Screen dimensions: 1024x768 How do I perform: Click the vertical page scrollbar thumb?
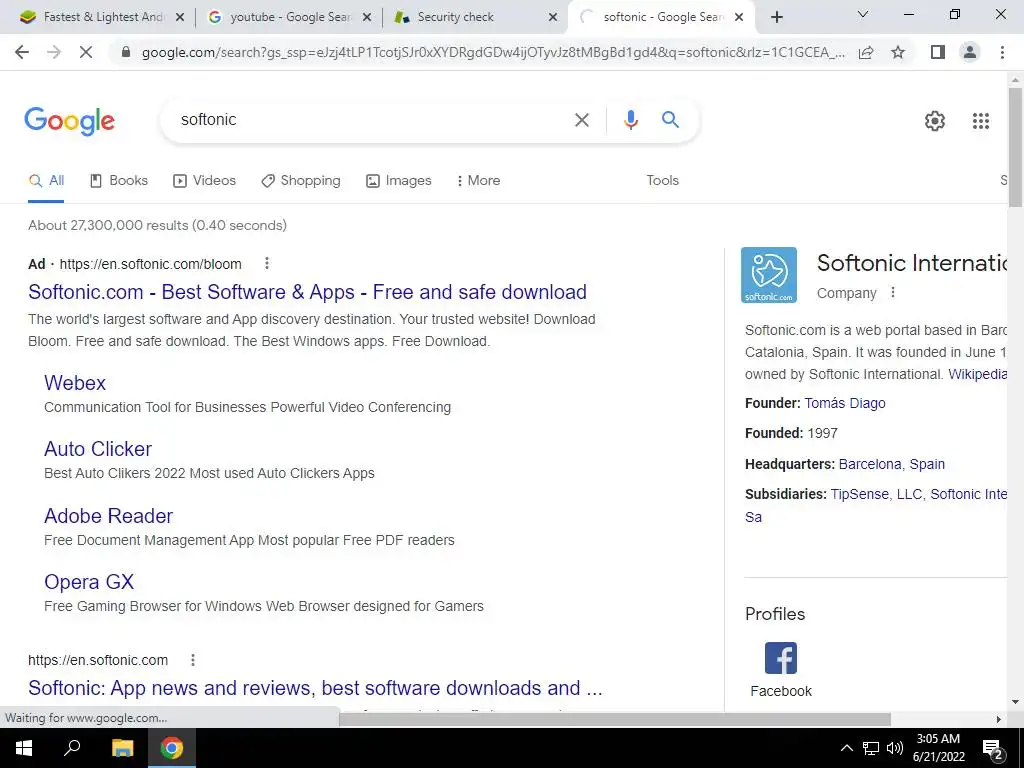click(1015, 147)
